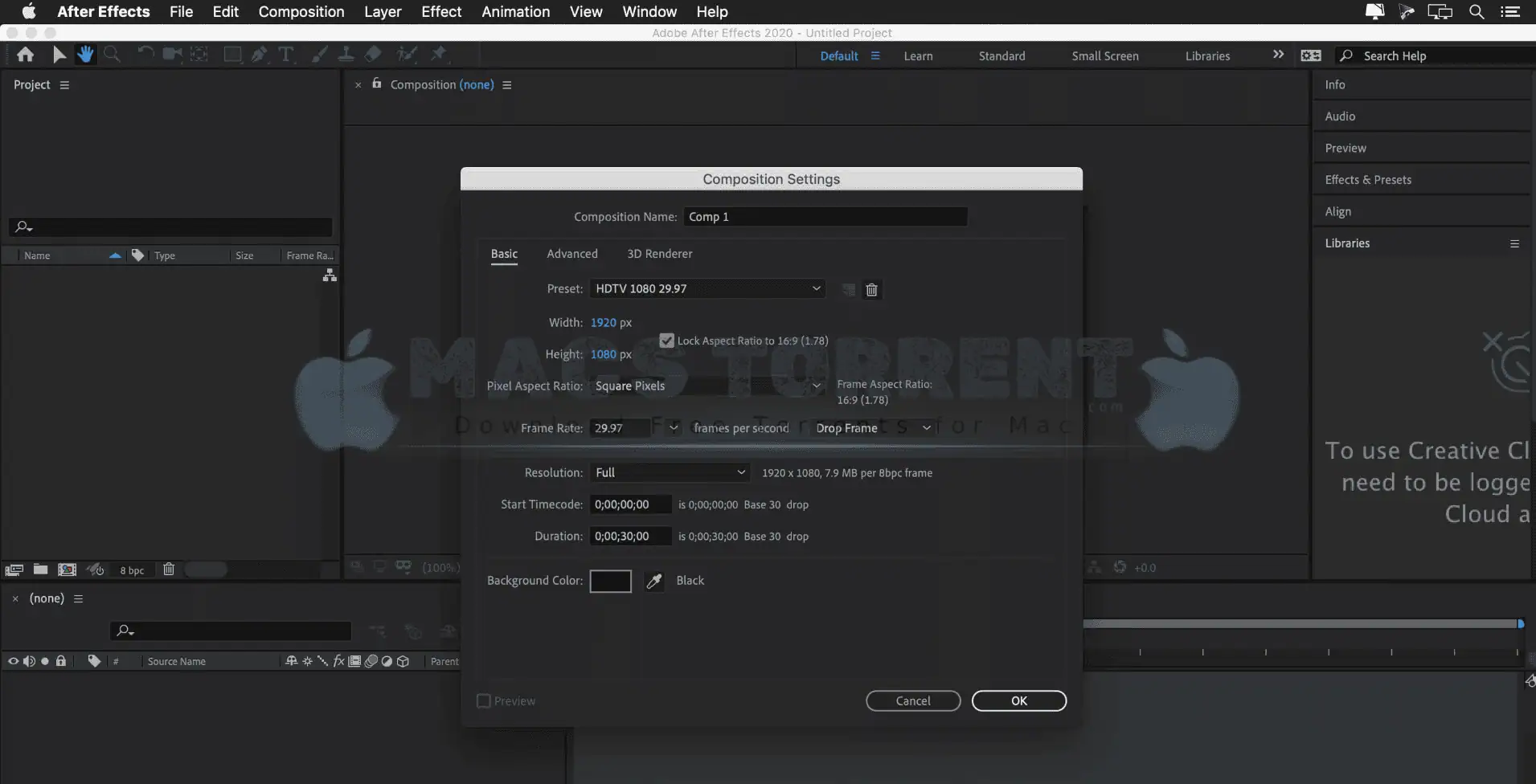
Task: Toggle the video eye column switch in the timeline
Action: click(x=13, y=661)
